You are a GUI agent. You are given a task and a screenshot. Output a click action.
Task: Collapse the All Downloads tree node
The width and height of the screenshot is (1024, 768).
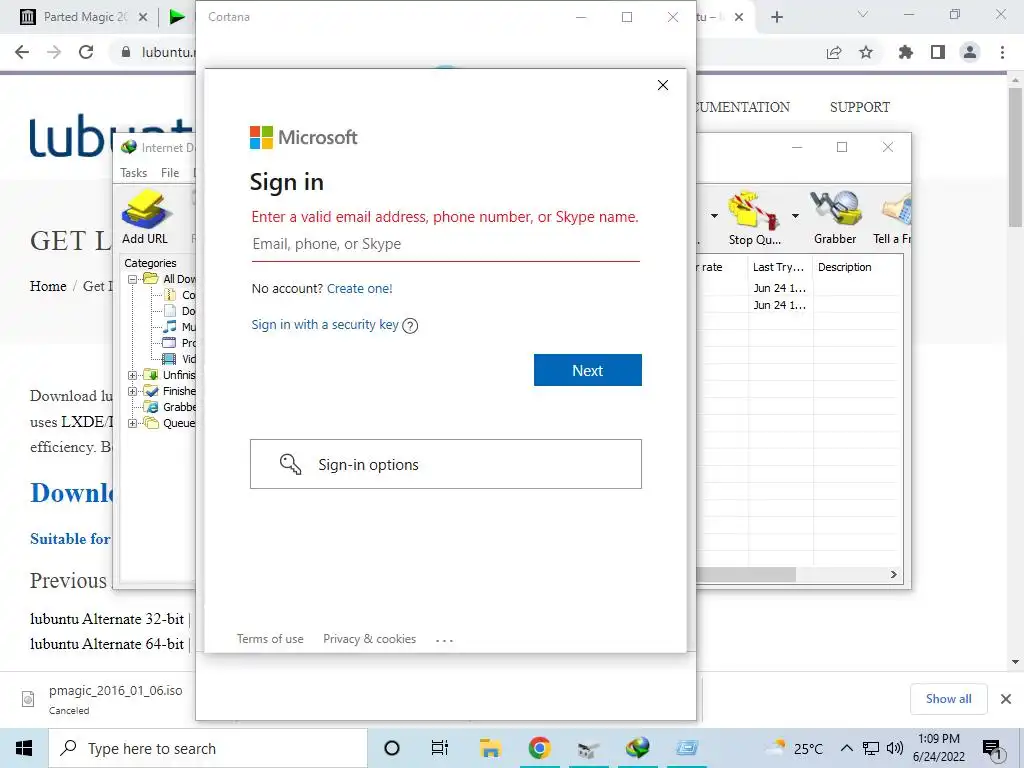[x=133, y=280]
